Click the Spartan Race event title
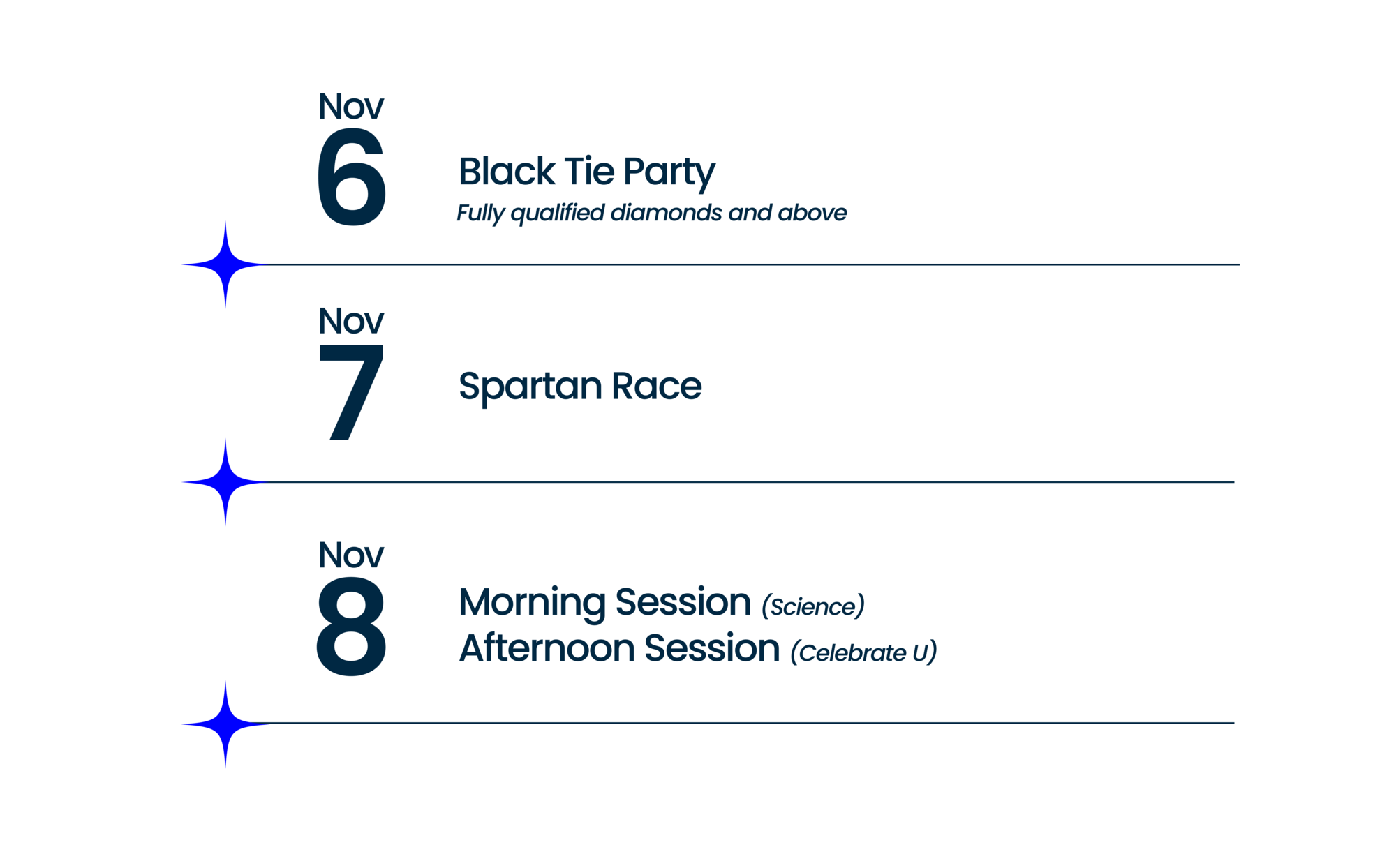This screenshot has width=1396, height=868. pos(580,387)
